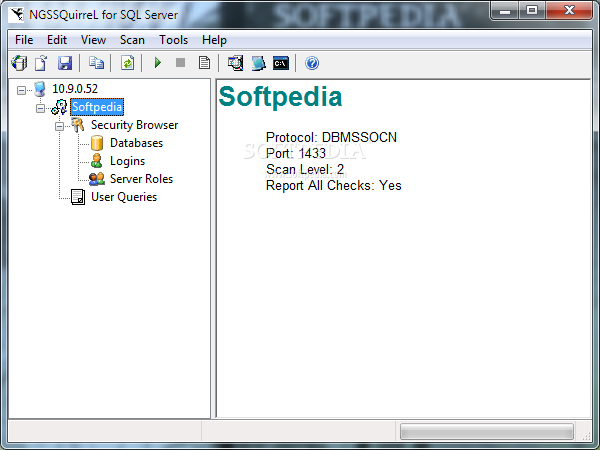This screenshot has height=450, width=600.
Task: Stop scan with the gray square icon
Action: (181, 63)
